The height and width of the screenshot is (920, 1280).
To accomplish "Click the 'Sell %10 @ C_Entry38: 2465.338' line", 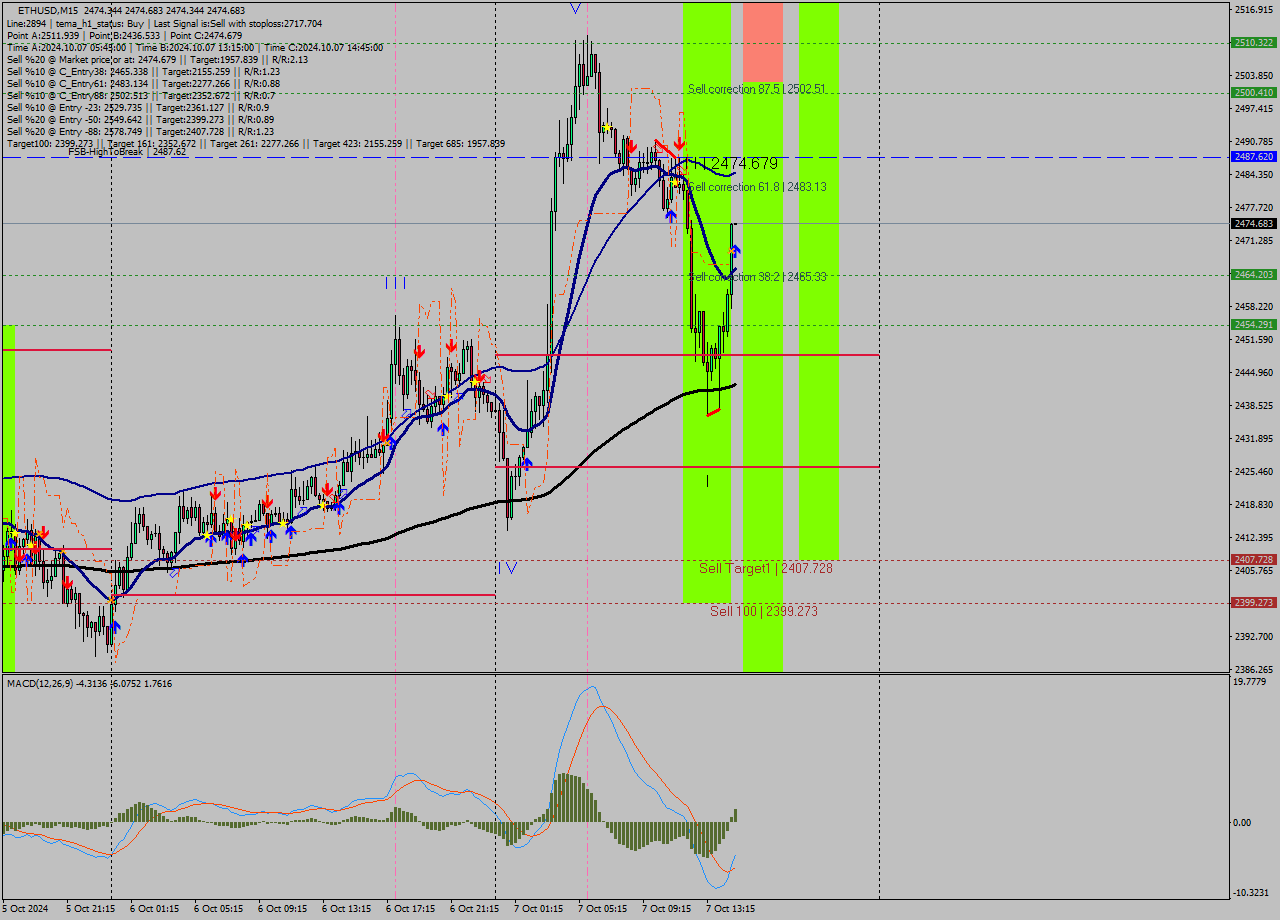I will [x=143, y=71].
